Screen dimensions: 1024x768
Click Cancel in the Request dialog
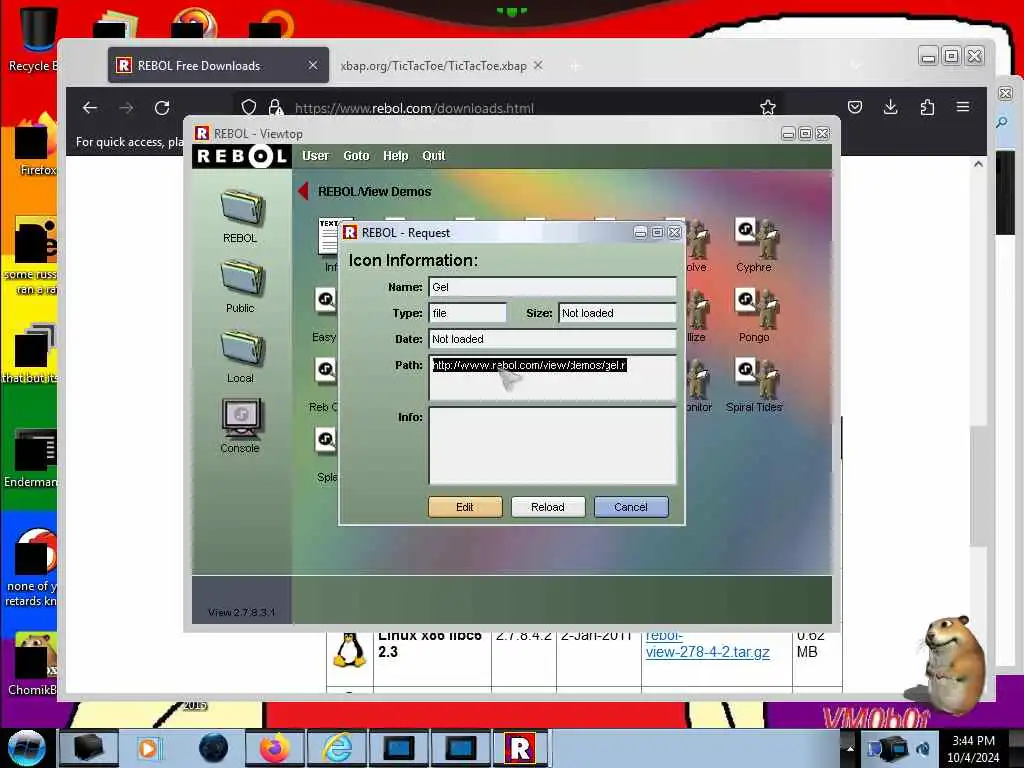point(631,507)
